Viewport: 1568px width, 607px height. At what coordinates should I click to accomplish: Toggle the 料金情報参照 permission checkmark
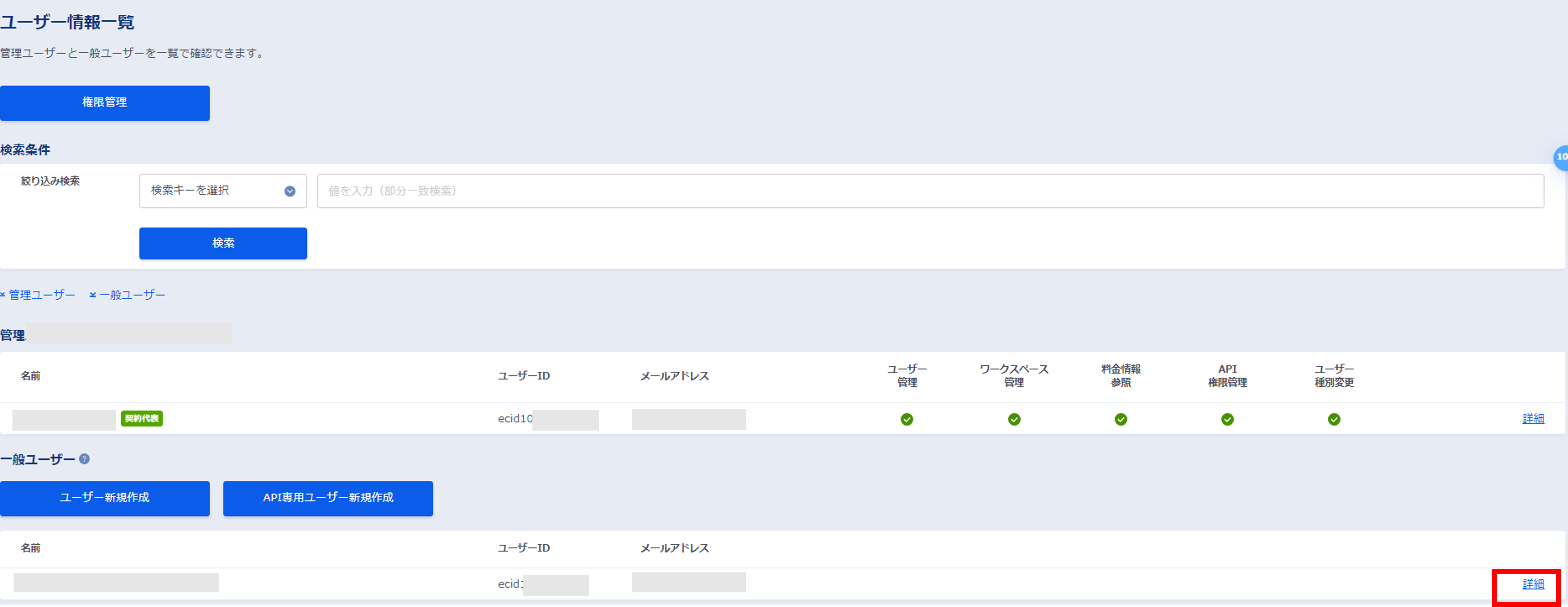[x=1121, y=419]
